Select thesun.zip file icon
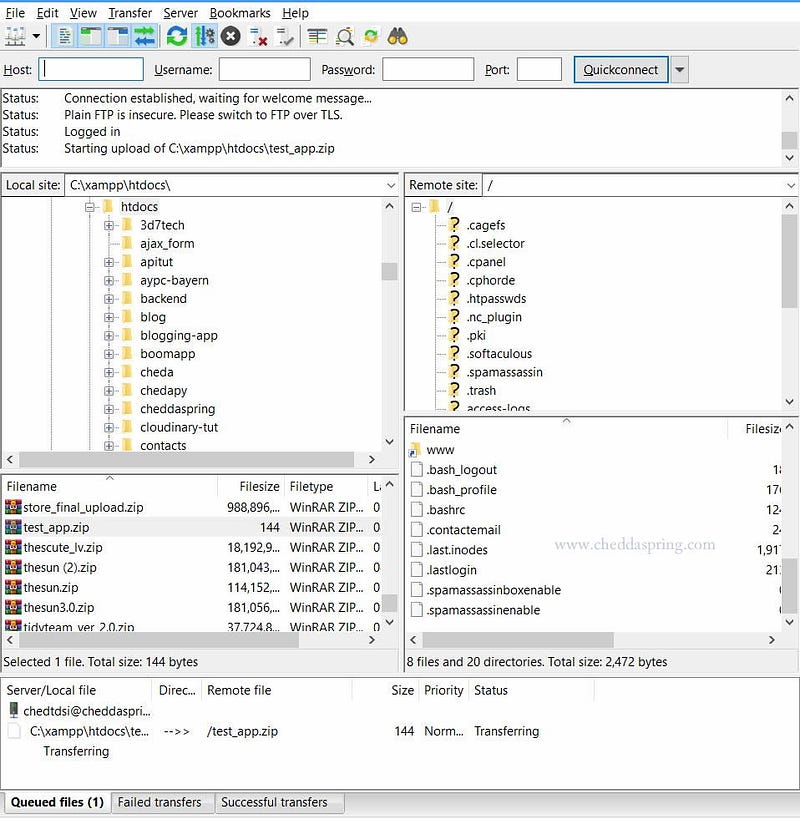 (x=13, y=587)
